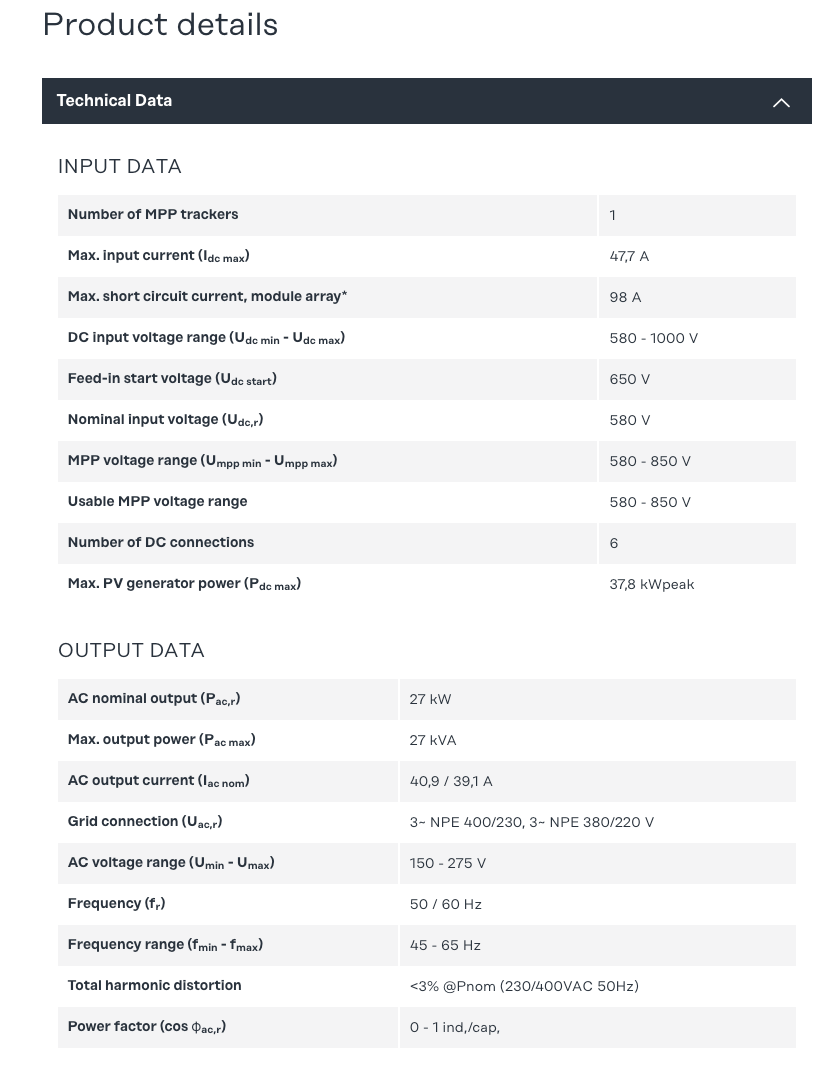Screen dimensions: 835x1082
Task: Click the Number of MPP trackers row label
Action: [x=152, y=215]
